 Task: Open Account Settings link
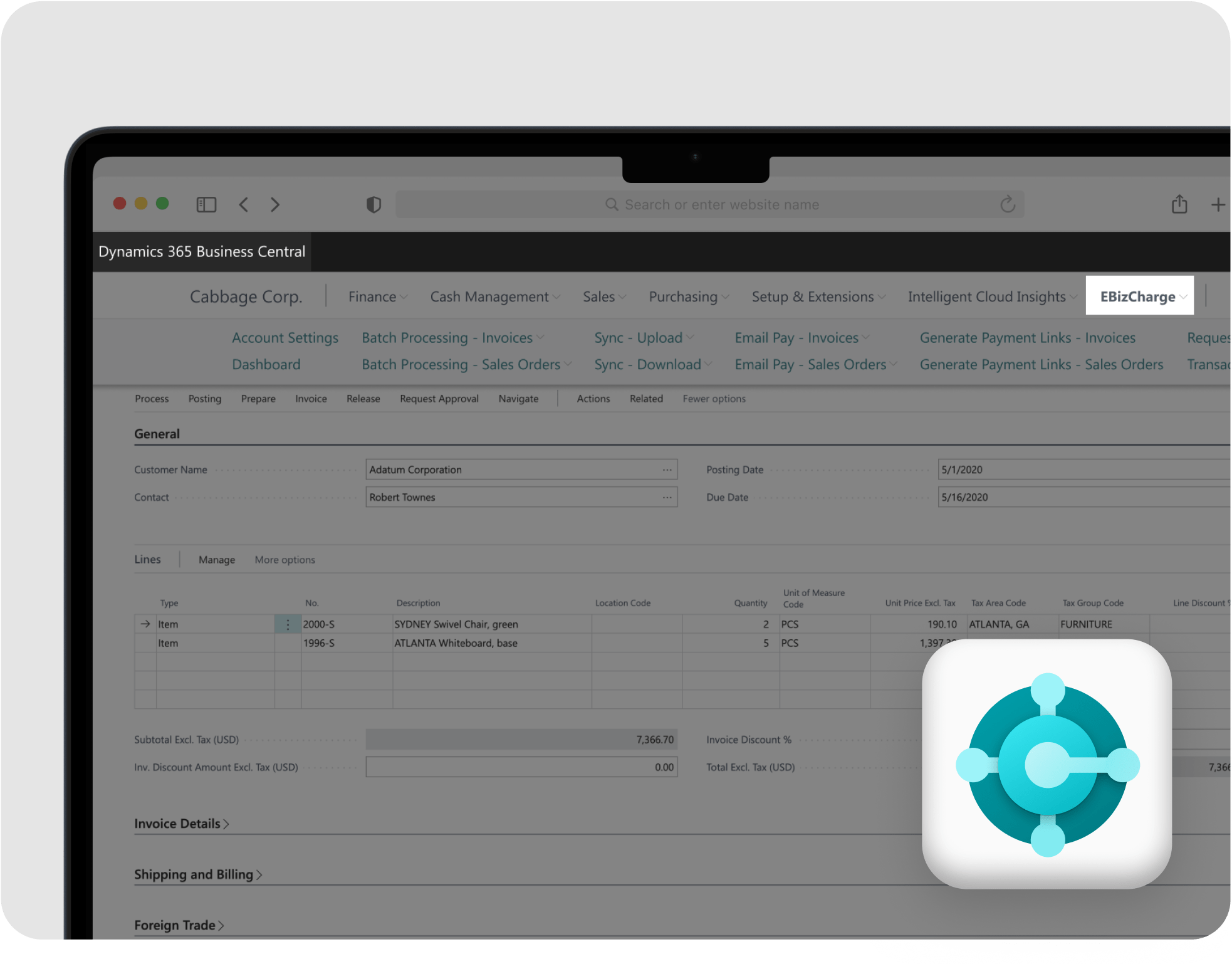pyautogui.click(x=285, y=338)
